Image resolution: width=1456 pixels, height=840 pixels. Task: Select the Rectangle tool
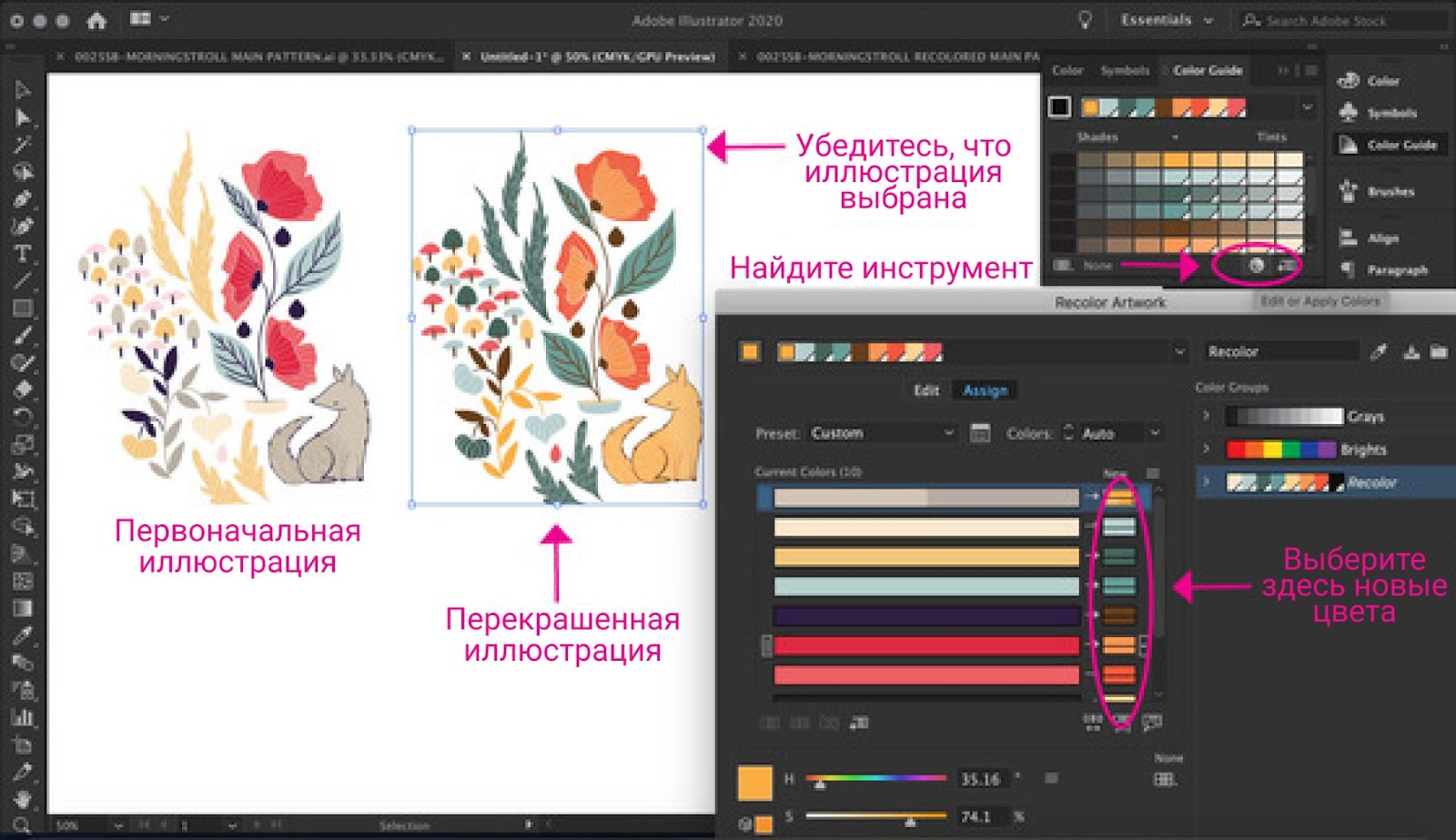(23, 308)
